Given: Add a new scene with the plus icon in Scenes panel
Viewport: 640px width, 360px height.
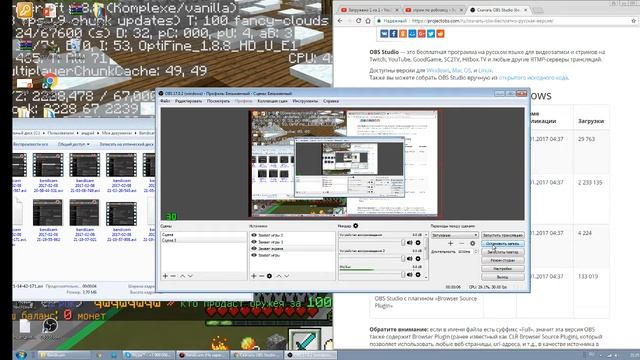Looking at the screenshot, I should click(165, 276).
